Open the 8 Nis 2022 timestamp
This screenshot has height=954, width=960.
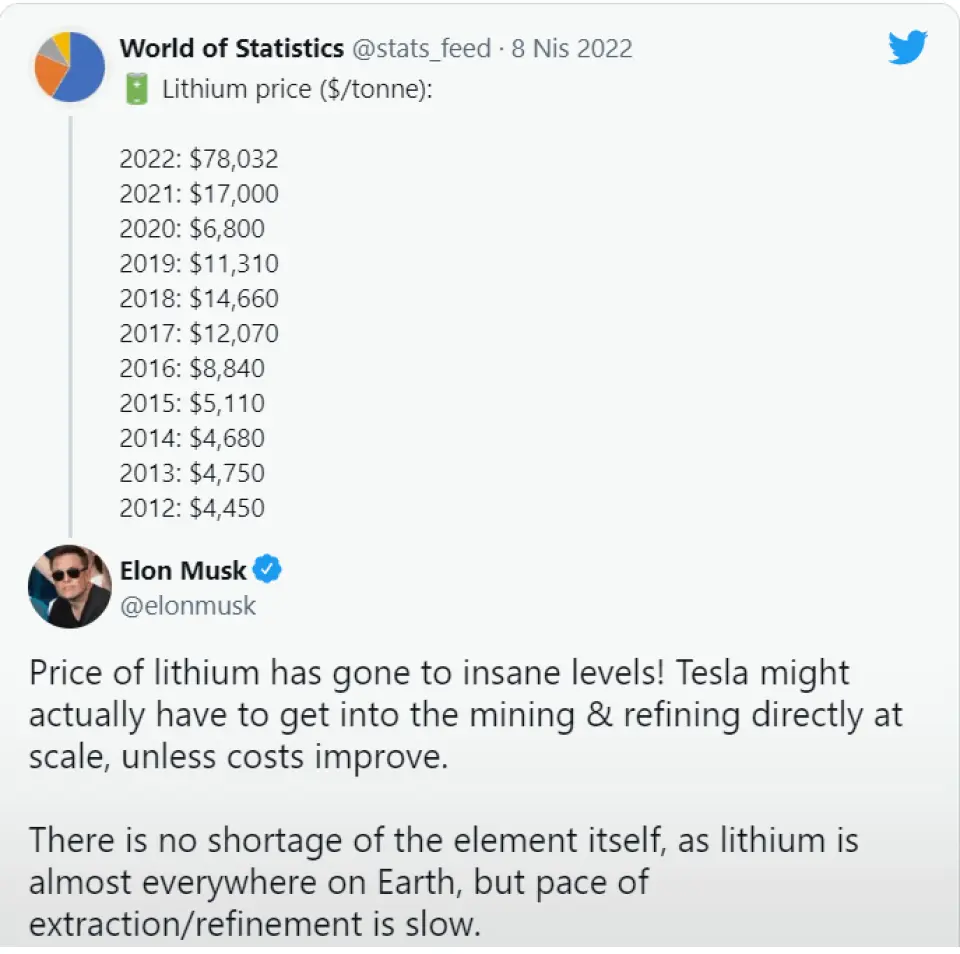click(x=571, y=48)
